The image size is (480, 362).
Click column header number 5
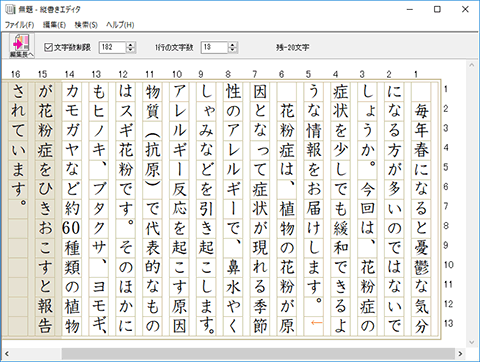pos(308,74)
